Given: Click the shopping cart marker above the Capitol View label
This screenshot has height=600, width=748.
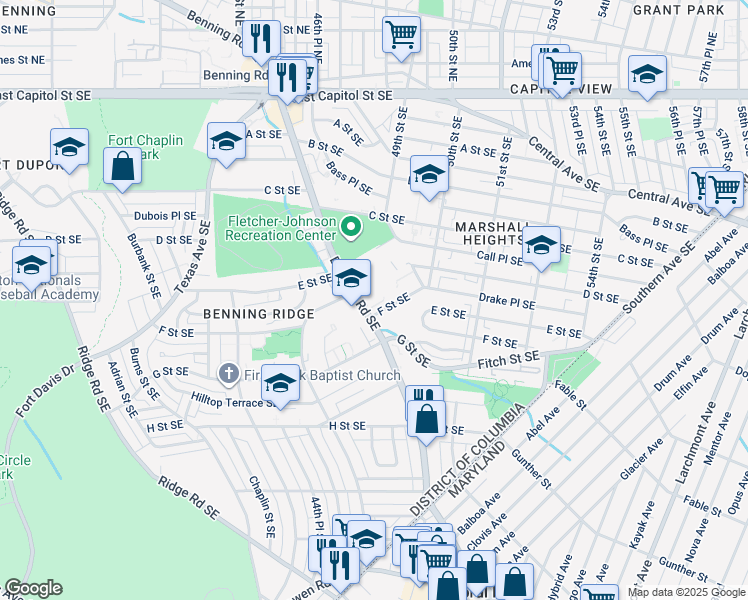Looking at the screenshot, I should coord(562,72).
